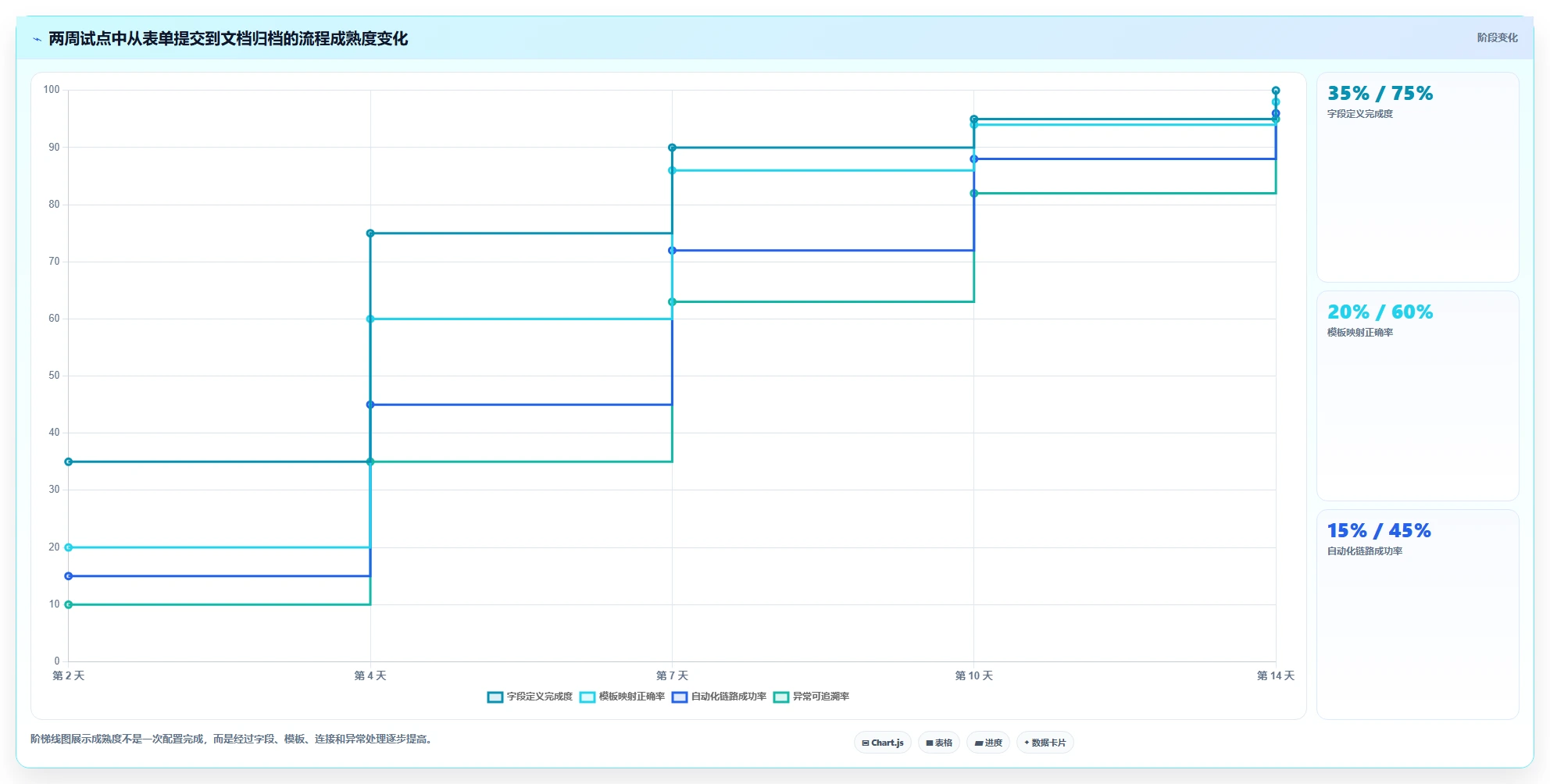
Task: Click the 阶段变化 label in header
Action: pos(1497,37)
